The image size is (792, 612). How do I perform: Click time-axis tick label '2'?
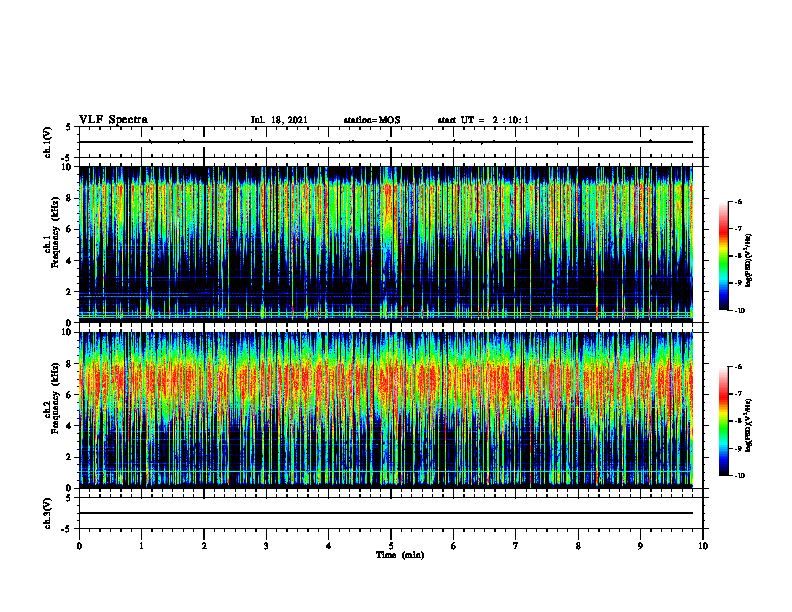(x=204, y=546)
